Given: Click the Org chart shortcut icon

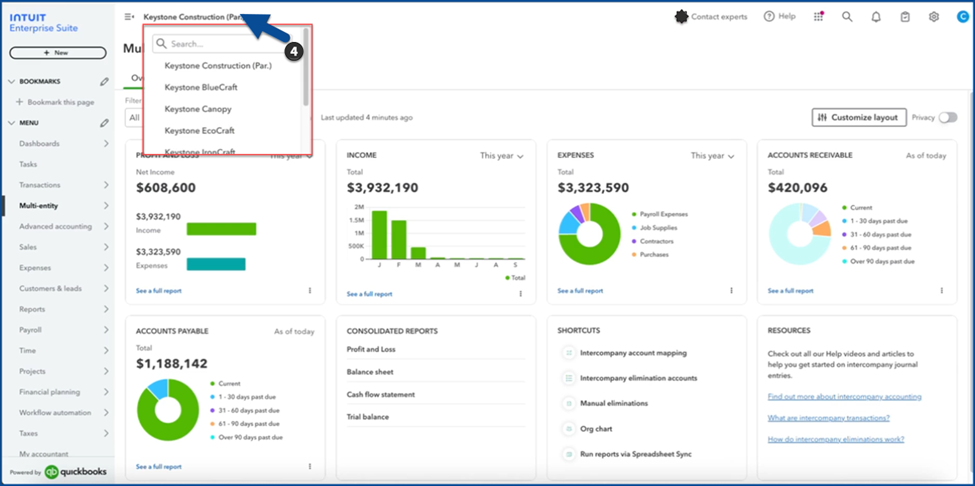Looking at the screenshot, I should [568, 429].
